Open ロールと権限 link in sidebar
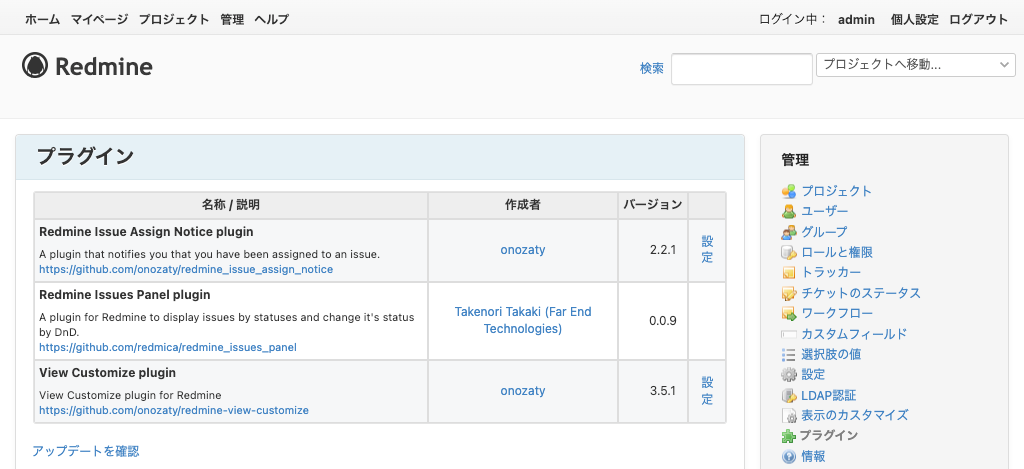This screenshot has height=469, width=1024. (x=837, y=252)
